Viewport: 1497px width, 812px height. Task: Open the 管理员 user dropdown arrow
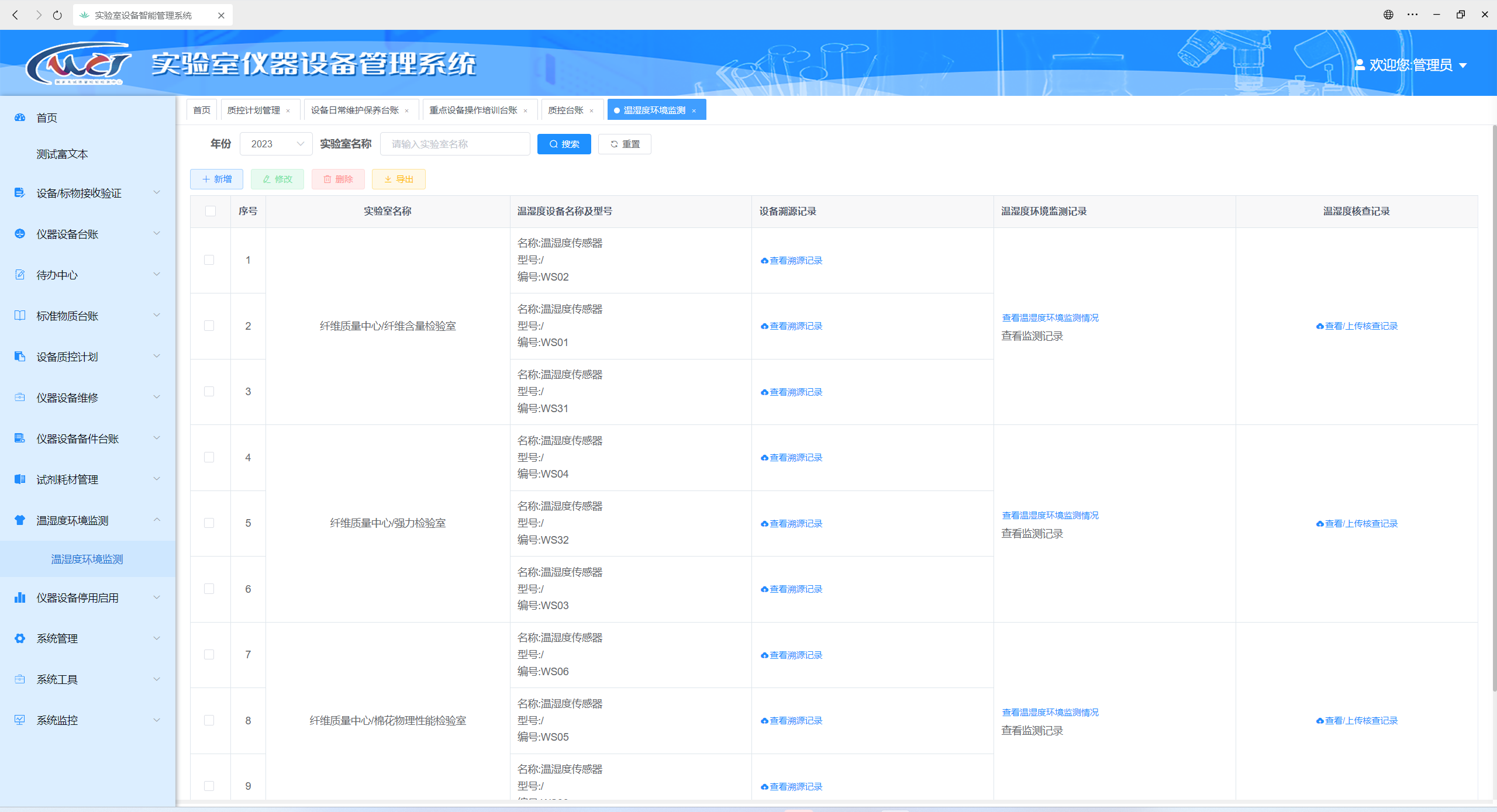click(x=1463, y=65)
